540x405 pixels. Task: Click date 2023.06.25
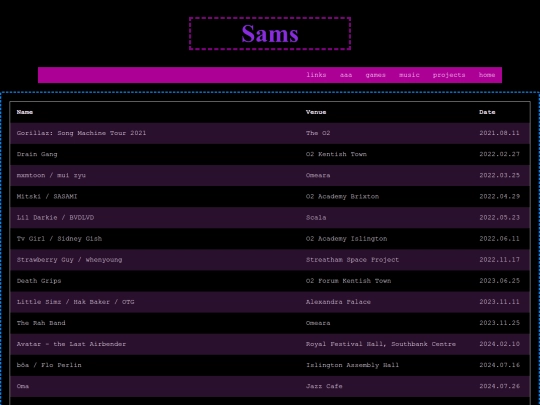(499, 281)
